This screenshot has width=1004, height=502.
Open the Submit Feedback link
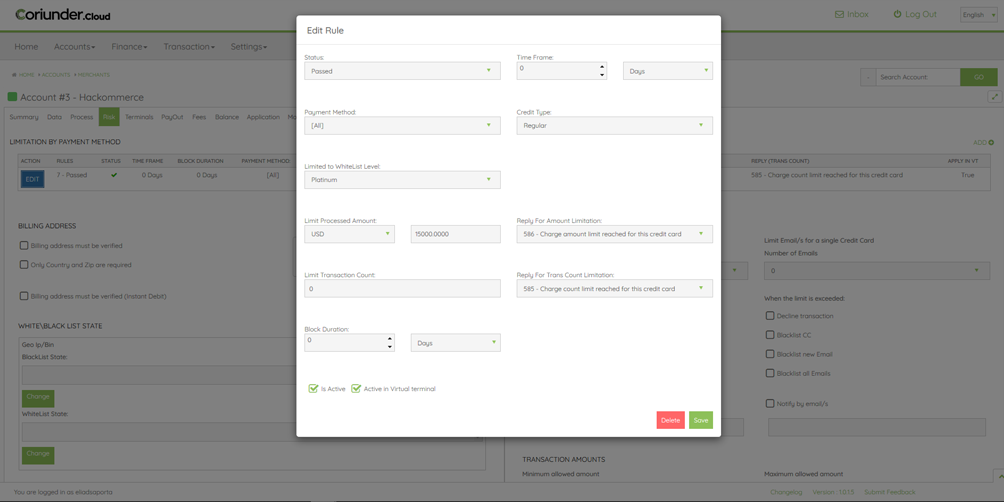[x=889, y=492]
